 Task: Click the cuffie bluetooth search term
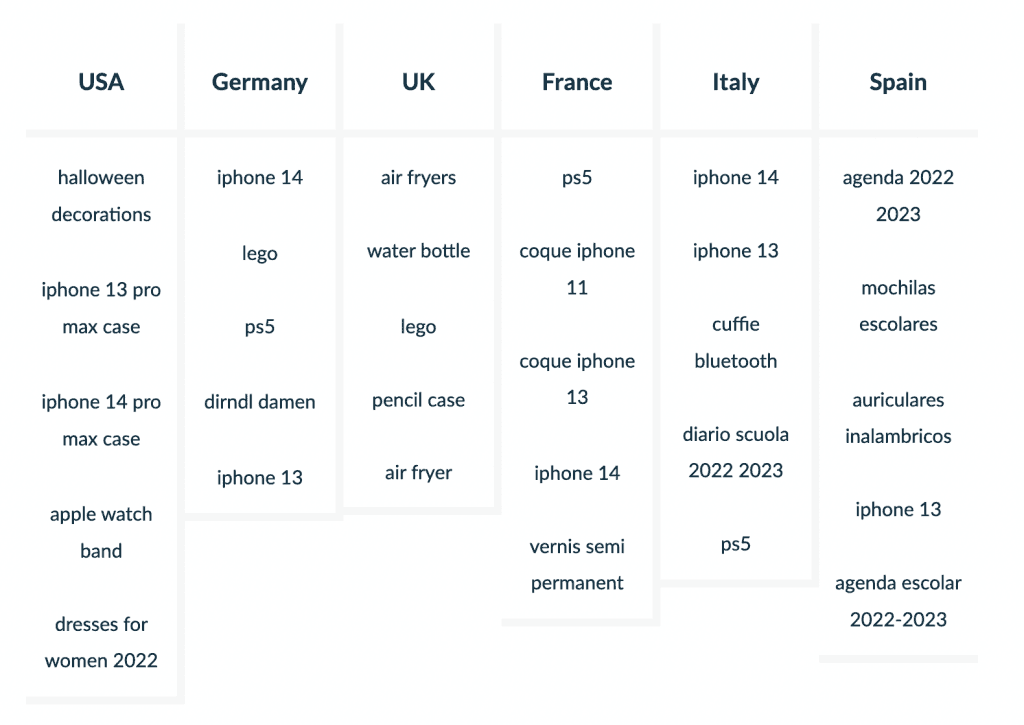pyautogui.click(x=735, y=343)
